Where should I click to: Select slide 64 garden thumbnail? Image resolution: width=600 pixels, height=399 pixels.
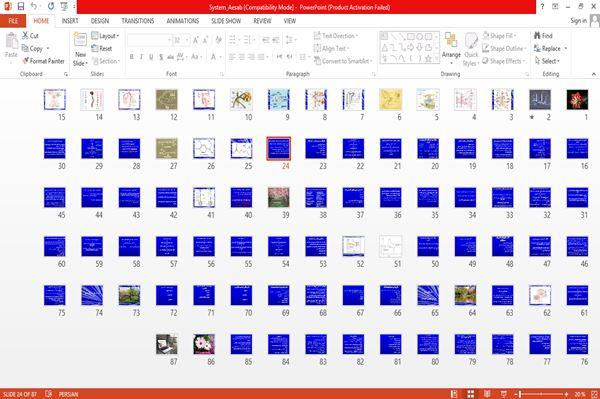[x=465, y=295]
